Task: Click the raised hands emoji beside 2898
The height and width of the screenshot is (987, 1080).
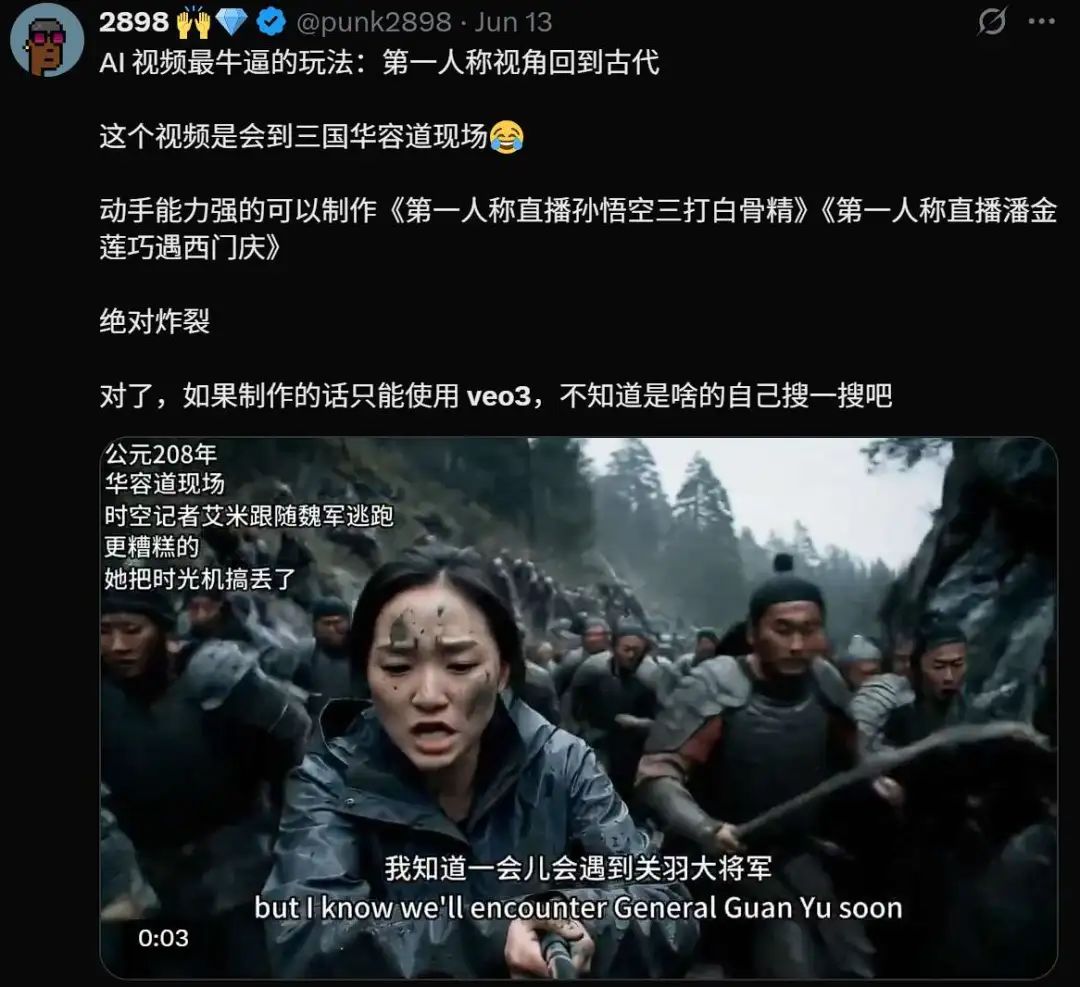Action: tap(193, 22)
